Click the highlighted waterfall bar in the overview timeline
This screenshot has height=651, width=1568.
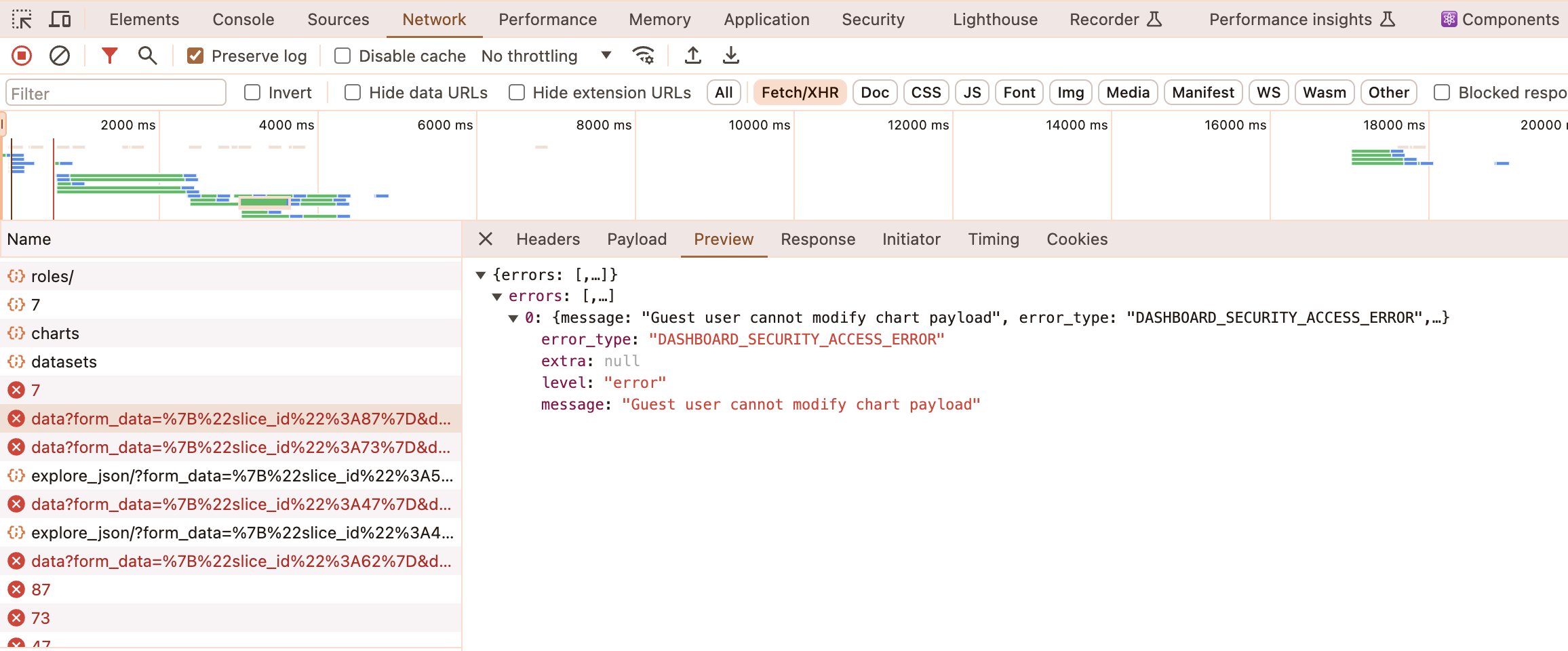pyautogui.click(x=264, y=201)
